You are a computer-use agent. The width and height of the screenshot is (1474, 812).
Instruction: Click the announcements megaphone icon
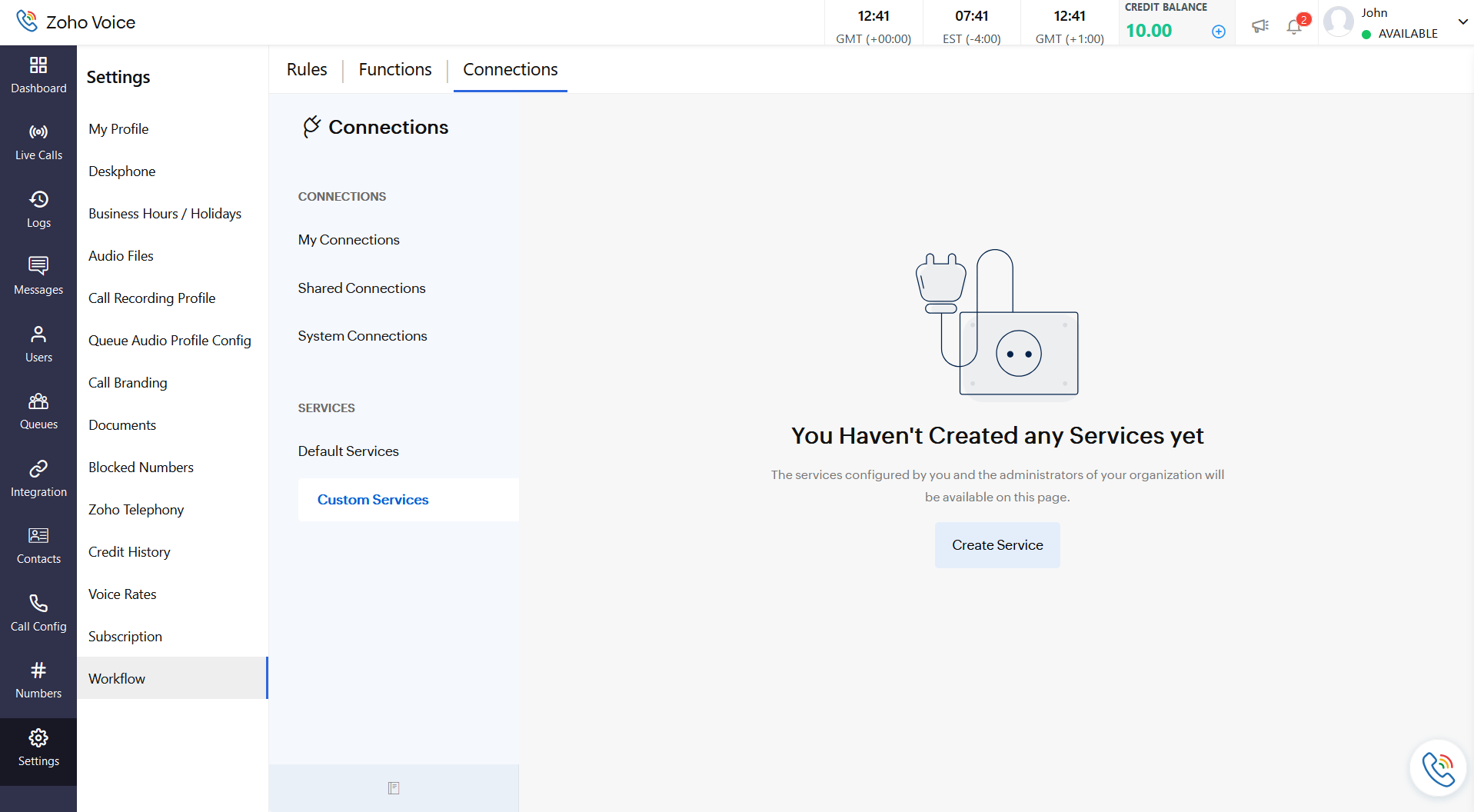[1259, 26]
